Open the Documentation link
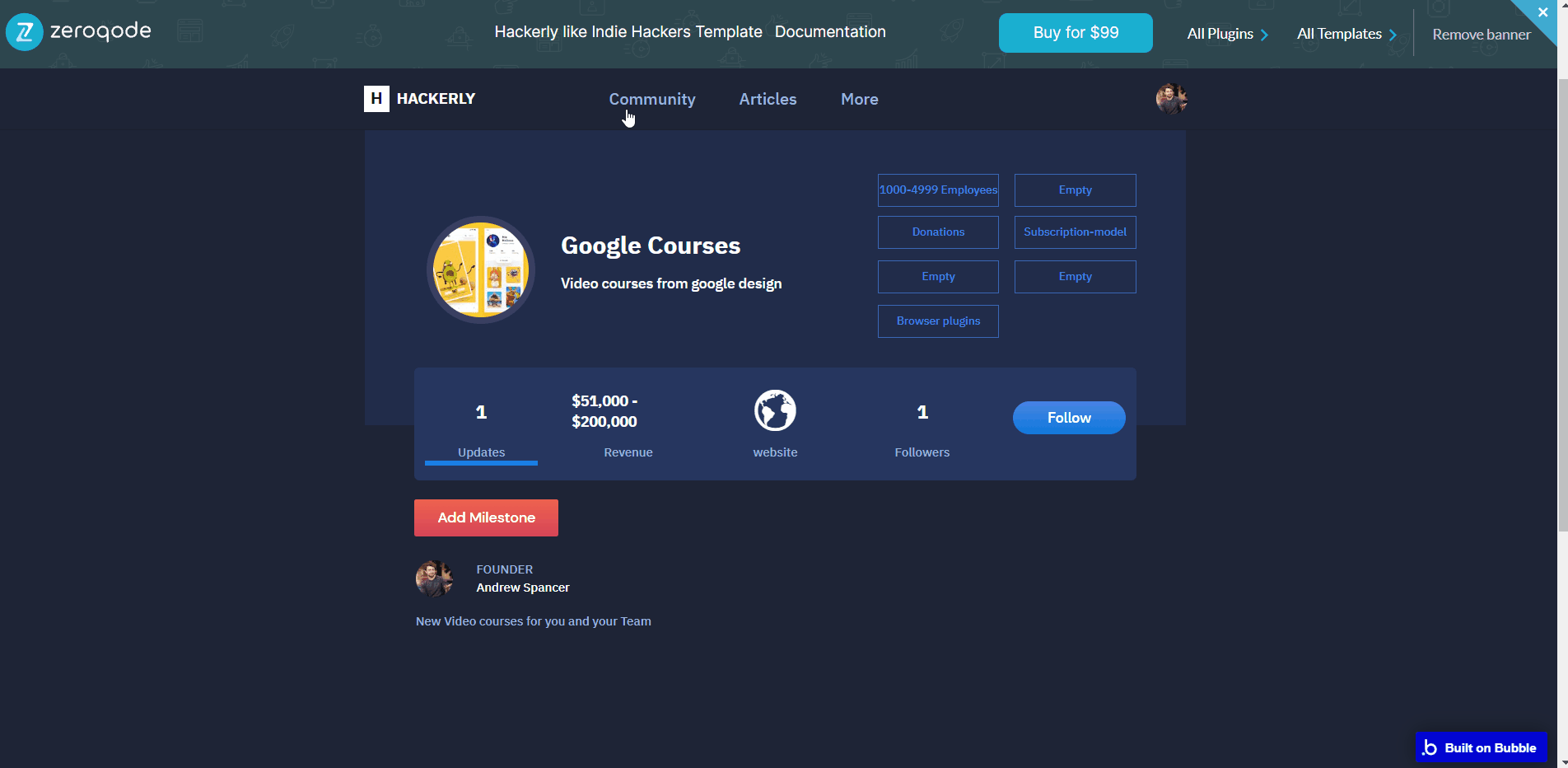 pos(830,31)
